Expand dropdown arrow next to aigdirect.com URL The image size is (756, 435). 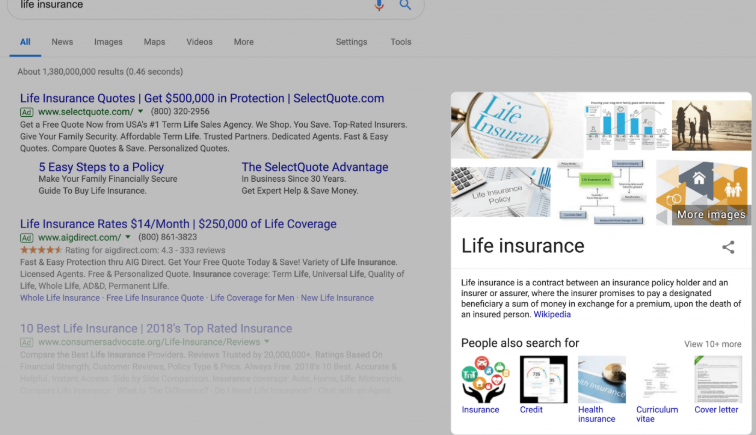click(x=128, y=237)
